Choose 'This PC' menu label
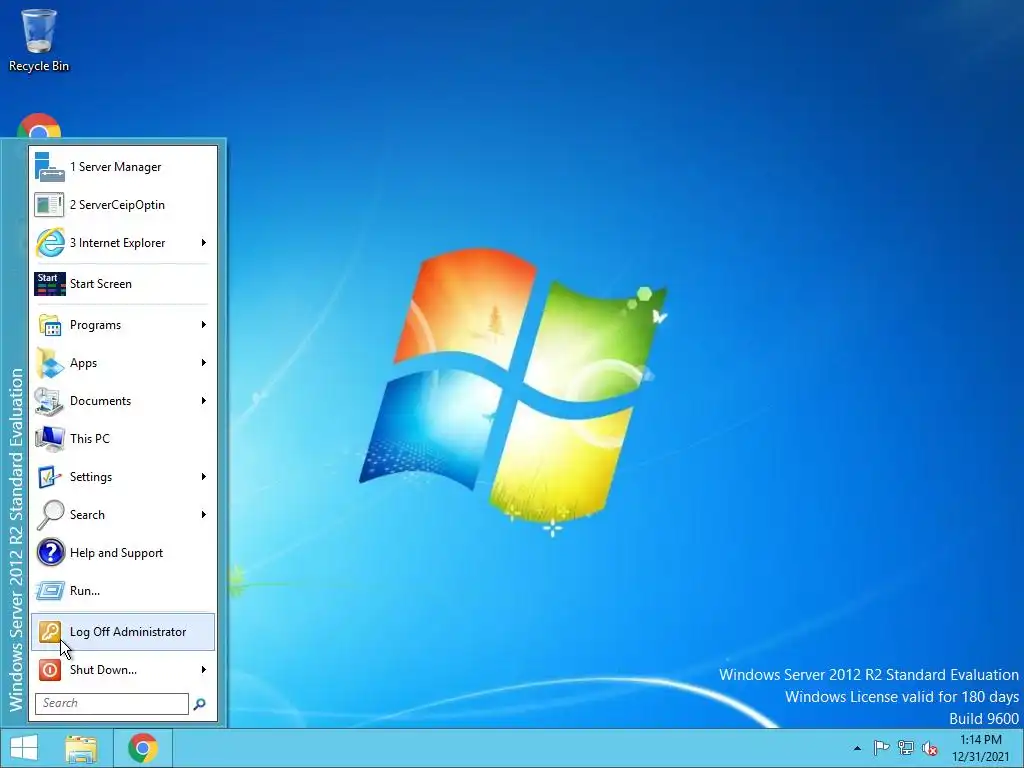This screenshot has width=1024, height=768. click(x=89, y=438)
